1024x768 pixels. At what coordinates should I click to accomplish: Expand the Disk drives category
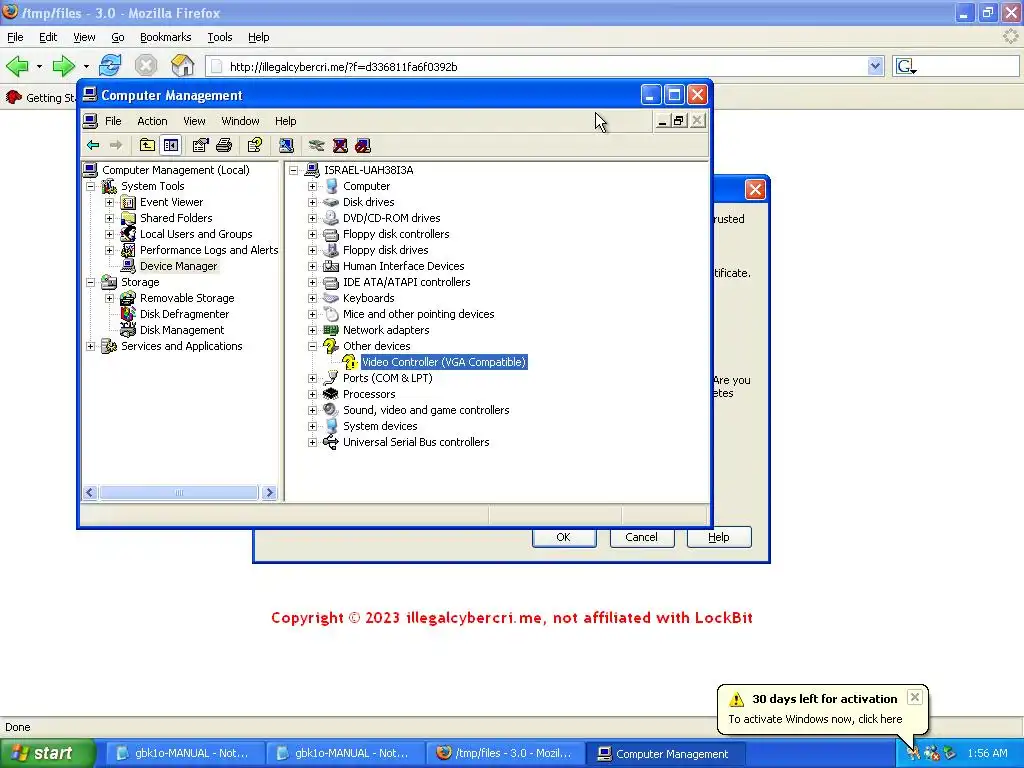pos(312,202)
